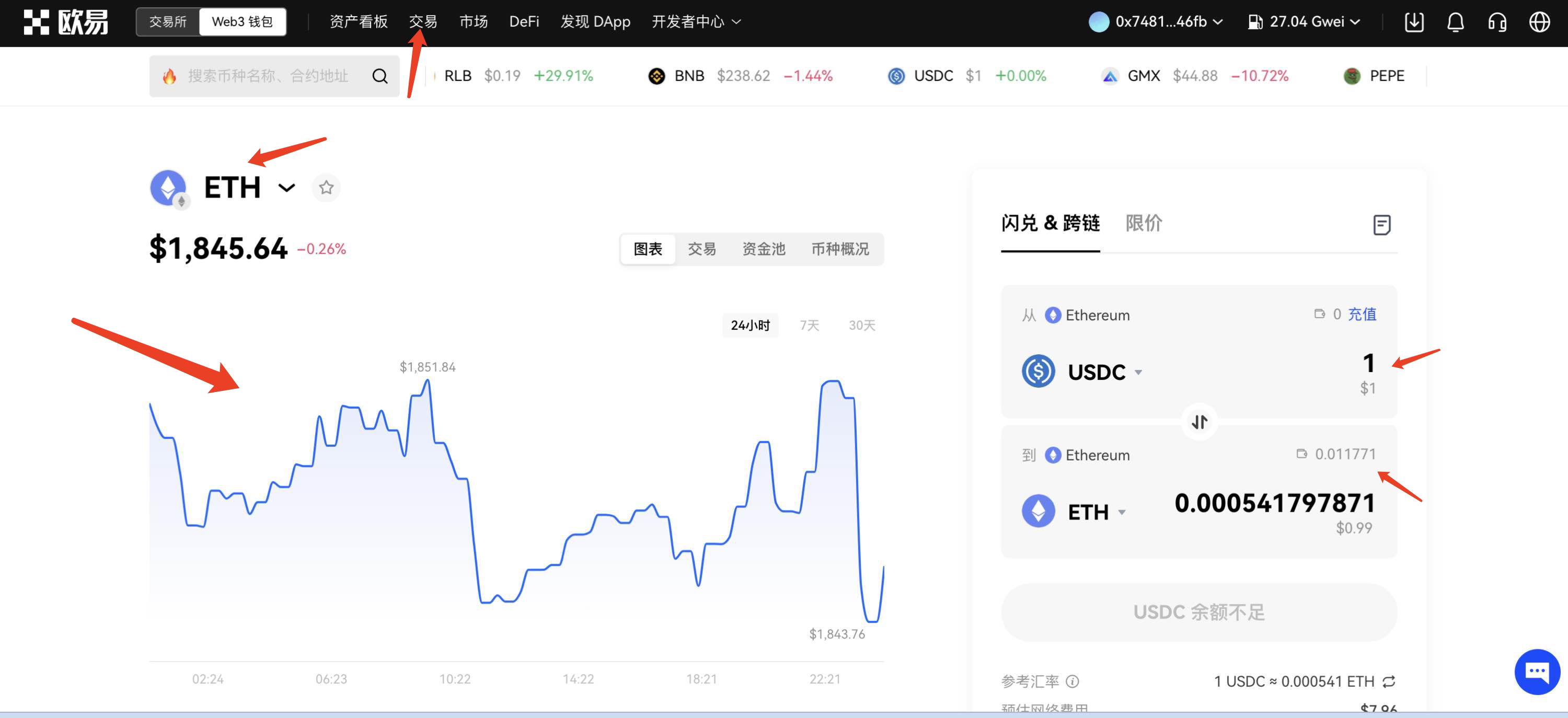Click the magnifier search icon
This screenshot has width=1568, height=718.
point(380,76)
